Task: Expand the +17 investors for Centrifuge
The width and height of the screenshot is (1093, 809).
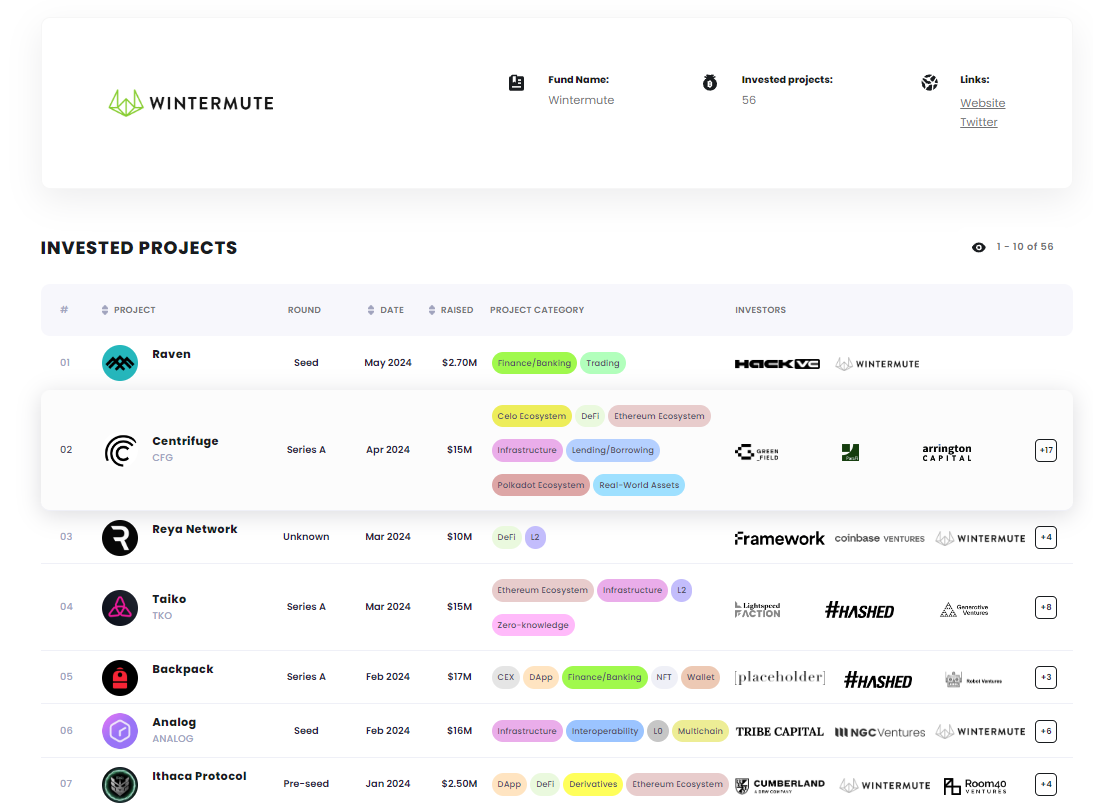Action: click(1046, 450)
